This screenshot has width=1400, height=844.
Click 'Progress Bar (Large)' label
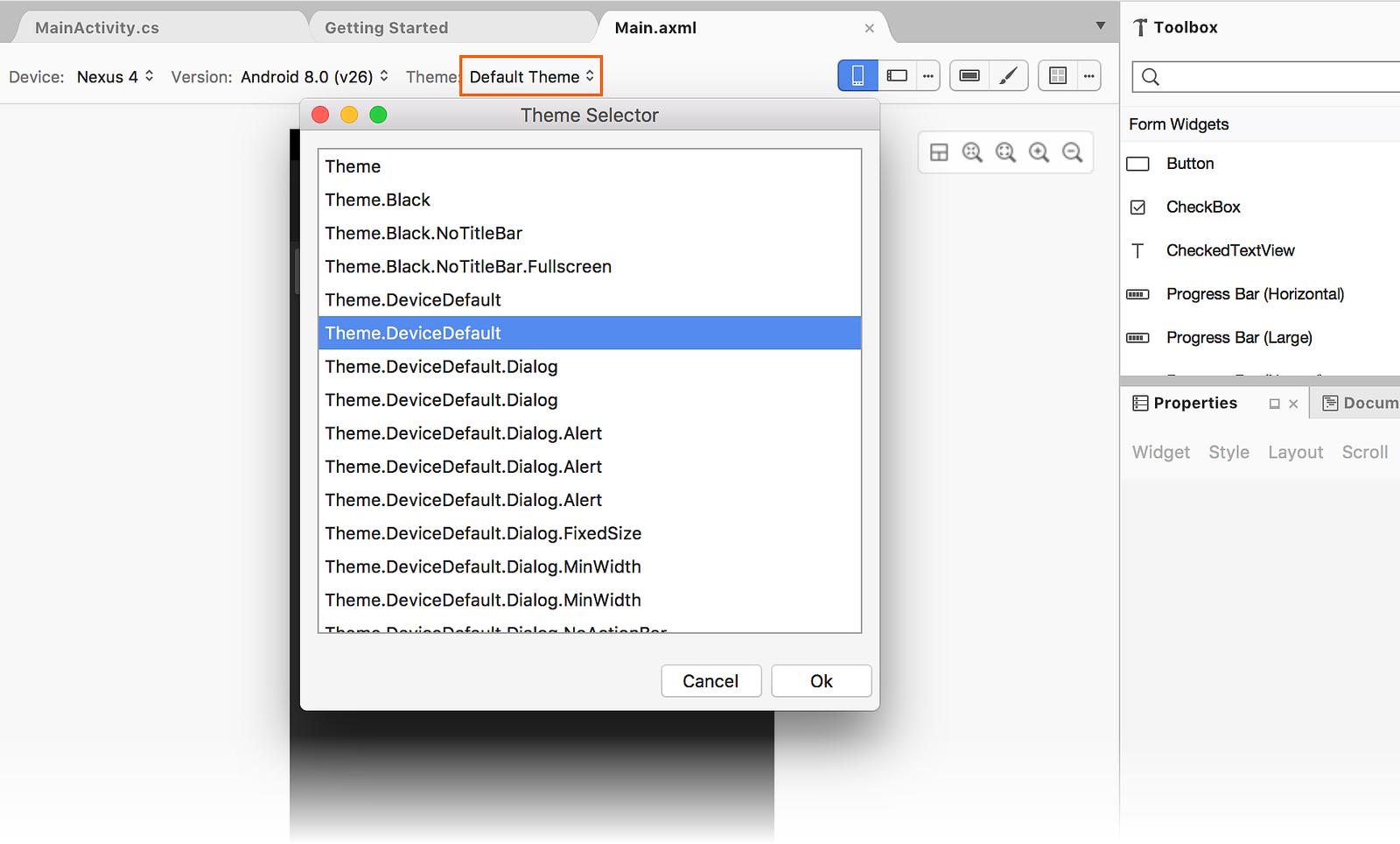1239,338
